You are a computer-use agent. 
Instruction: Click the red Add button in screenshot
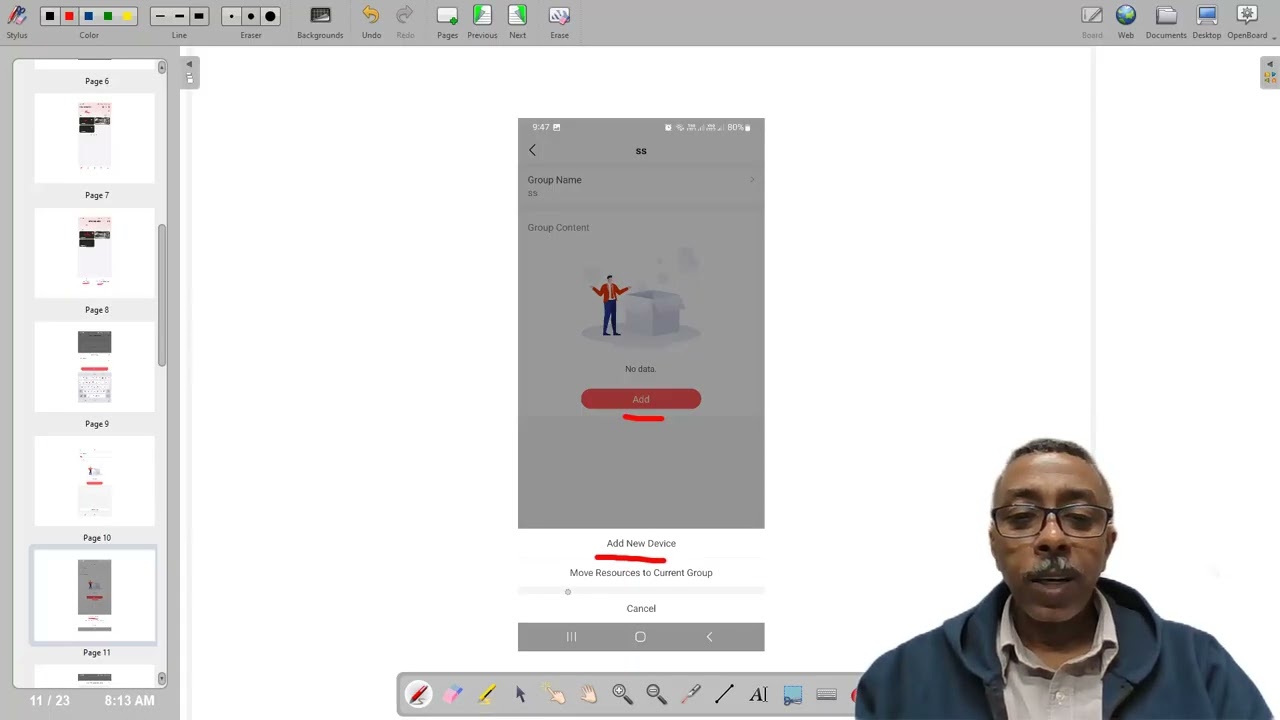click(641, 399)
